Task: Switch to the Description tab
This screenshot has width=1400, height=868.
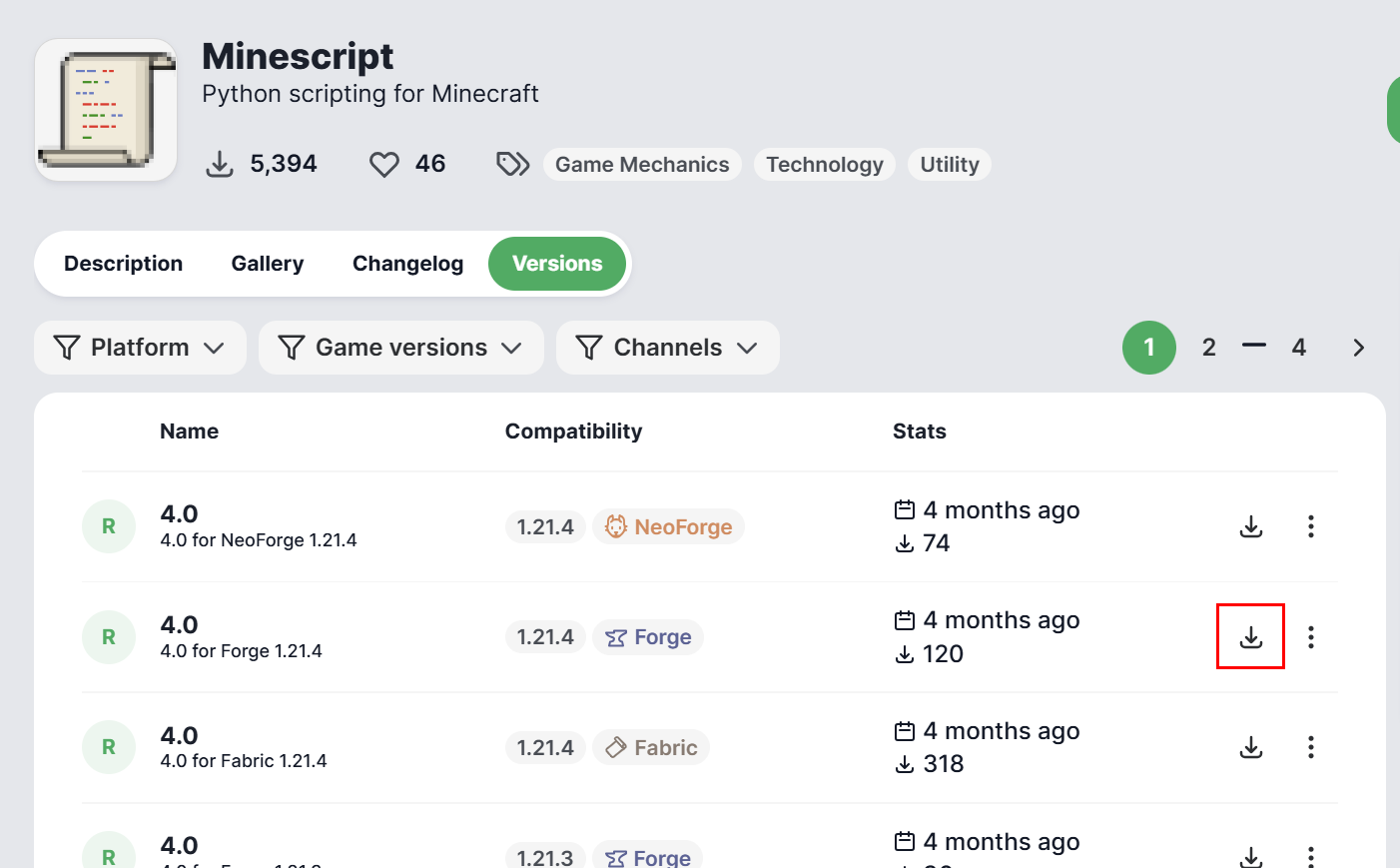Action: coord(124,264)
